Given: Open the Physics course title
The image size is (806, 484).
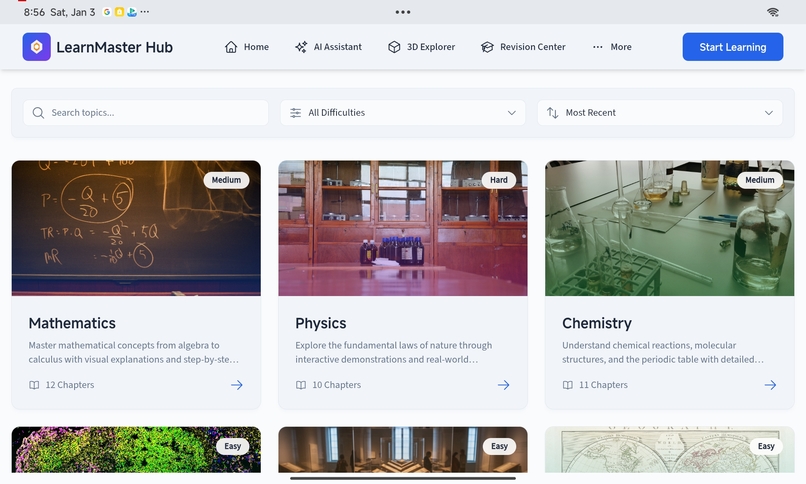Looking at the screenshot, I should point(321,323).
